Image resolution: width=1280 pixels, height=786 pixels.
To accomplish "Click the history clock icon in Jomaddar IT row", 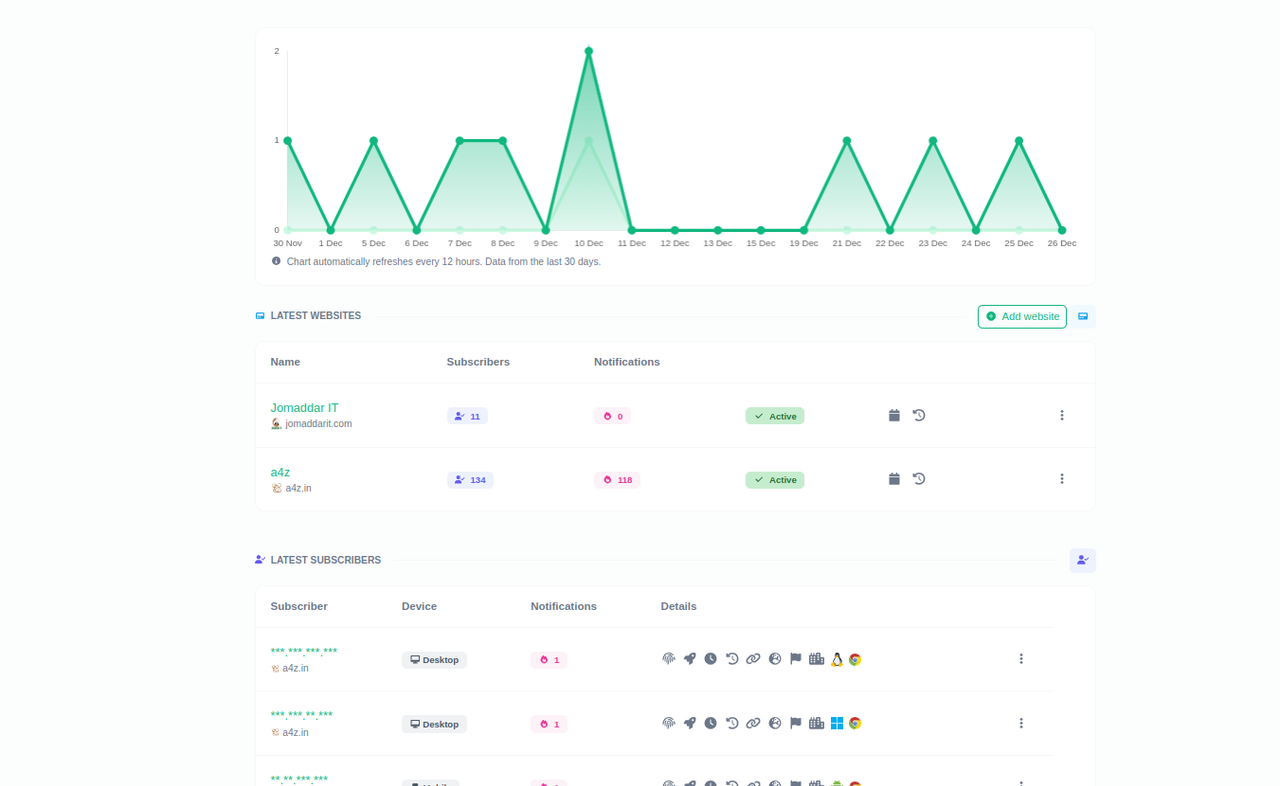I will [919, 415].
